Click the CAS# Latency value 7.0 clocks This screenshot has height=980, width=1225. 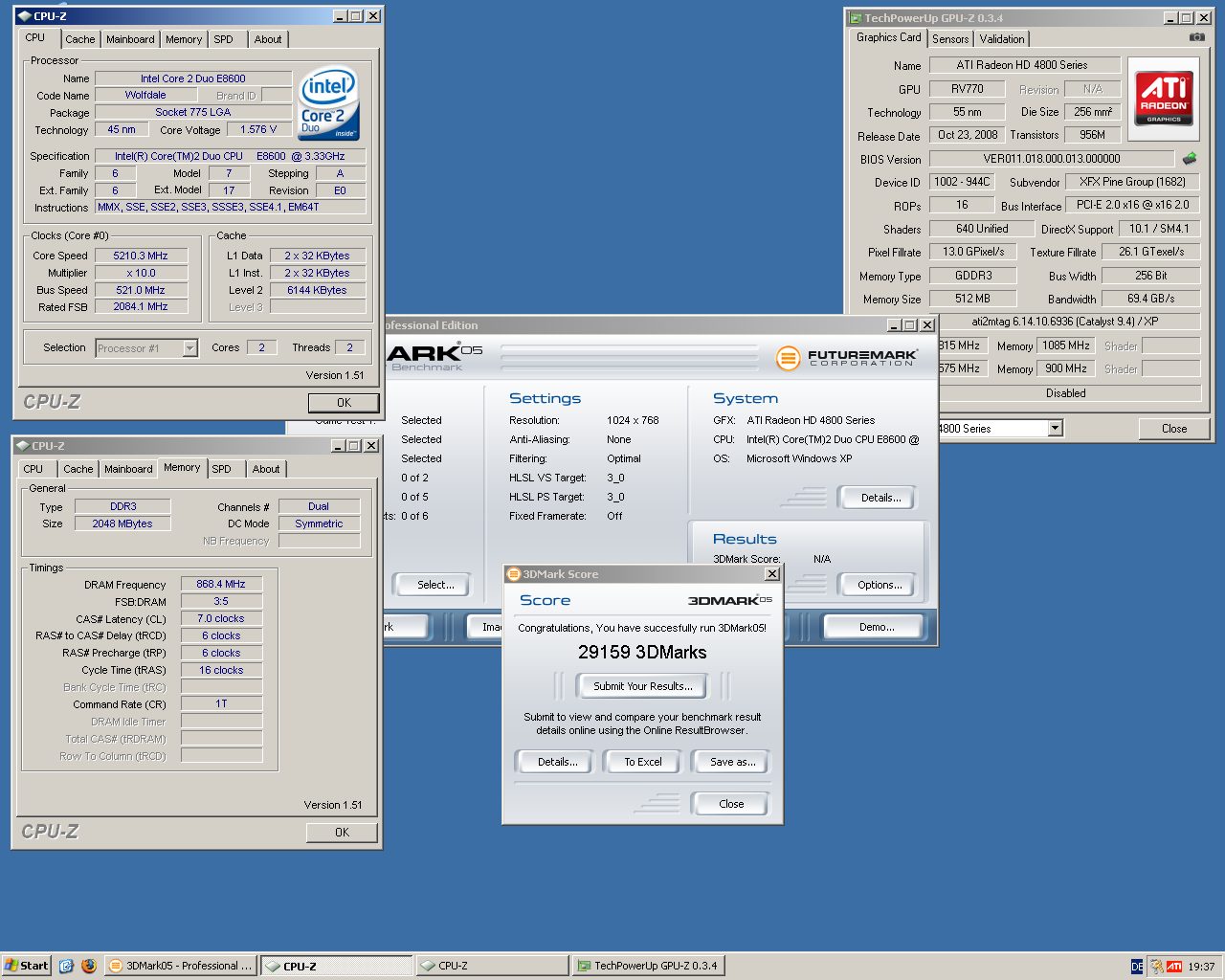point(221,618)
